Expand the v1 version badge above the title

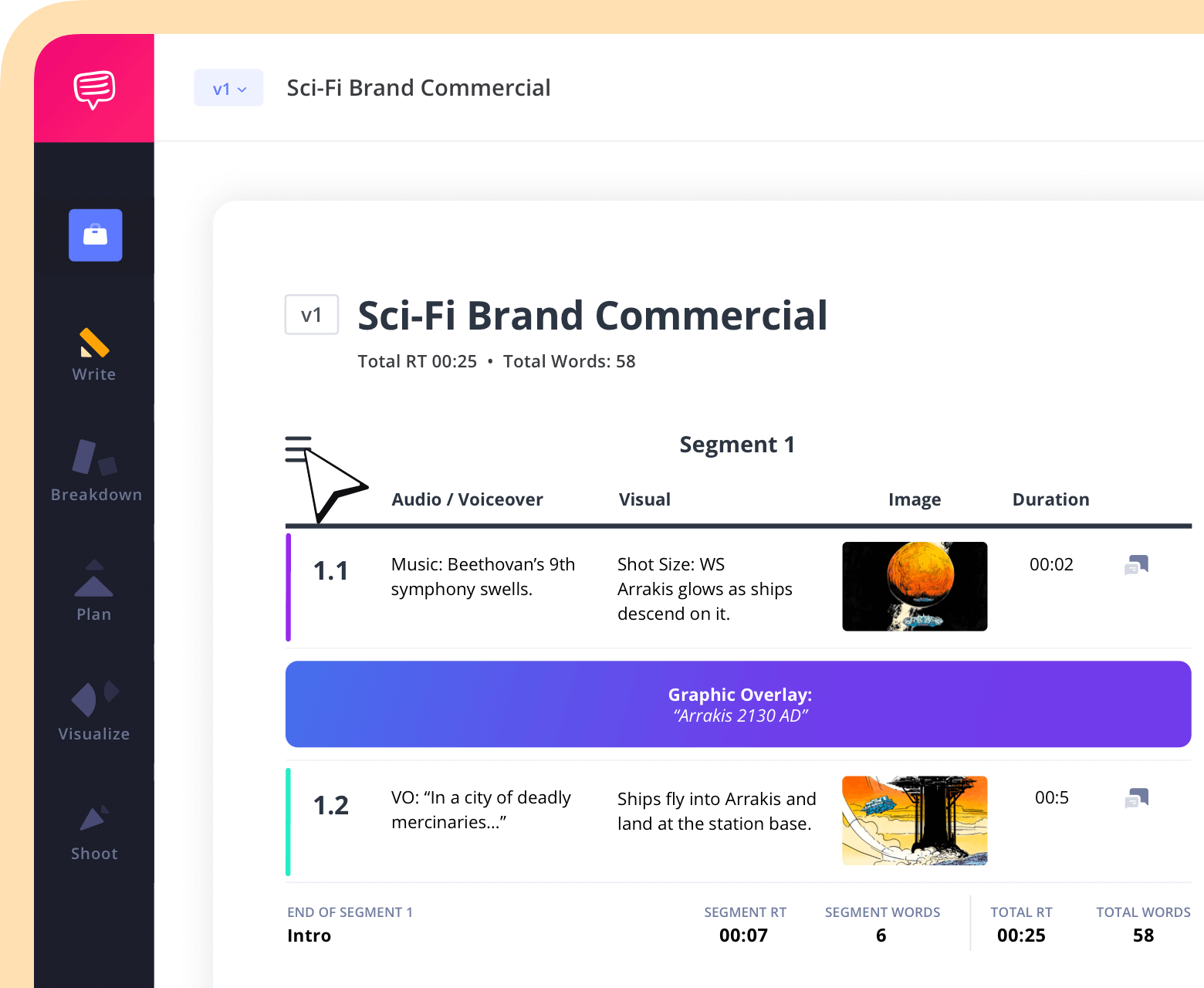(x=312, y=315)
